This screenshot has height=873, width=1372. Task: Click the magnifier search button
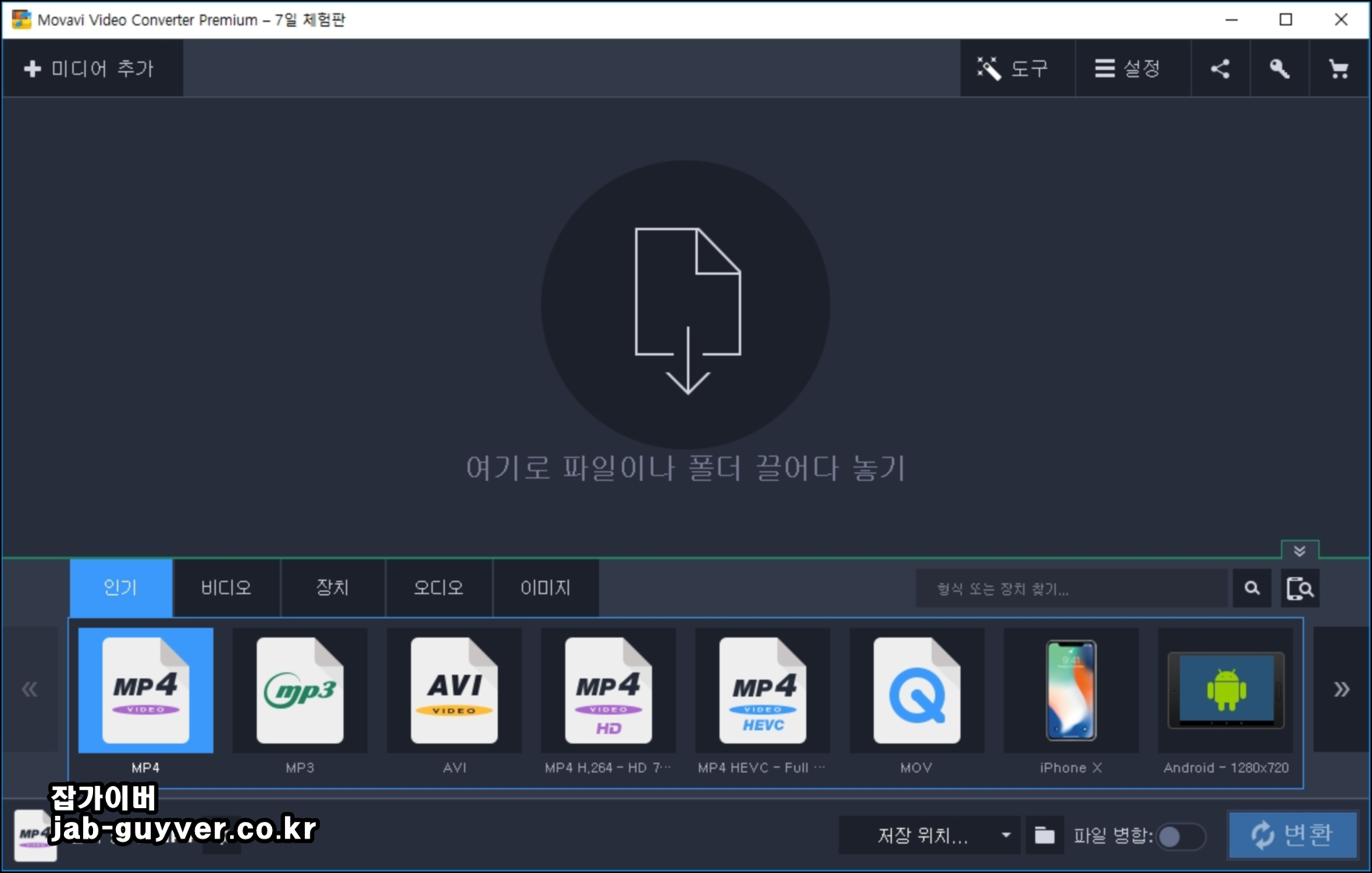click(1252, 589)
